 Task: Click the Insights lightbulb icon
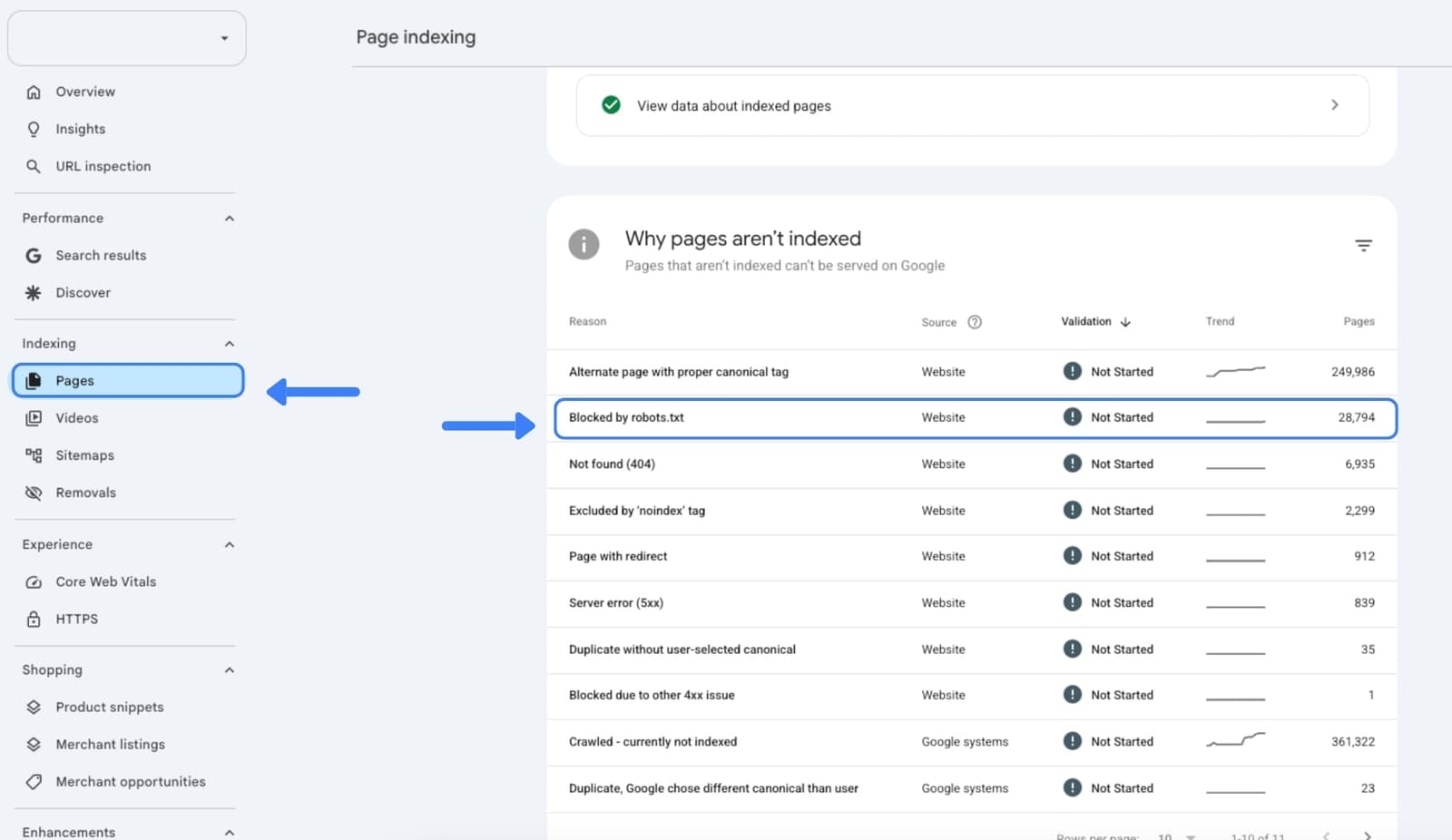[34, 129]
